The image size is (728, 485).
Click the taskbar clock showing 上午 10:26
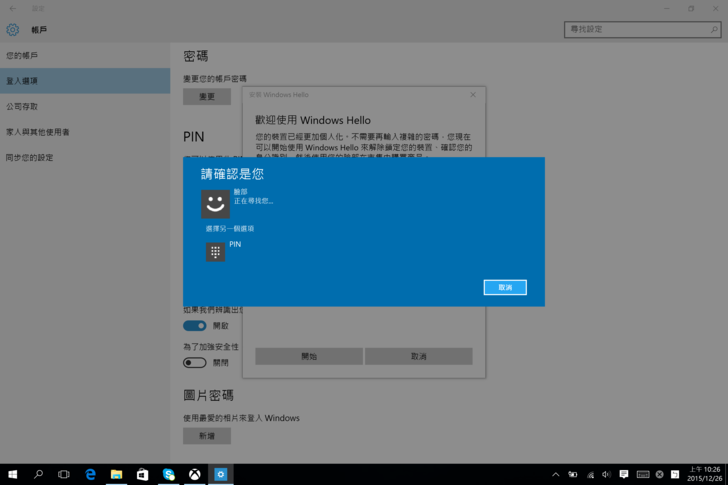[704, 474]
